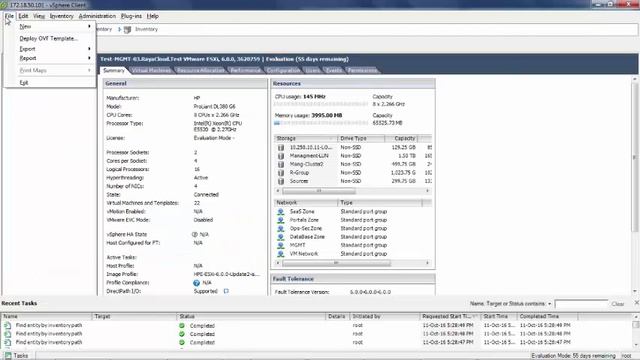Open the File menu
The width and height of the screenshot is (640, 360).
9,16
